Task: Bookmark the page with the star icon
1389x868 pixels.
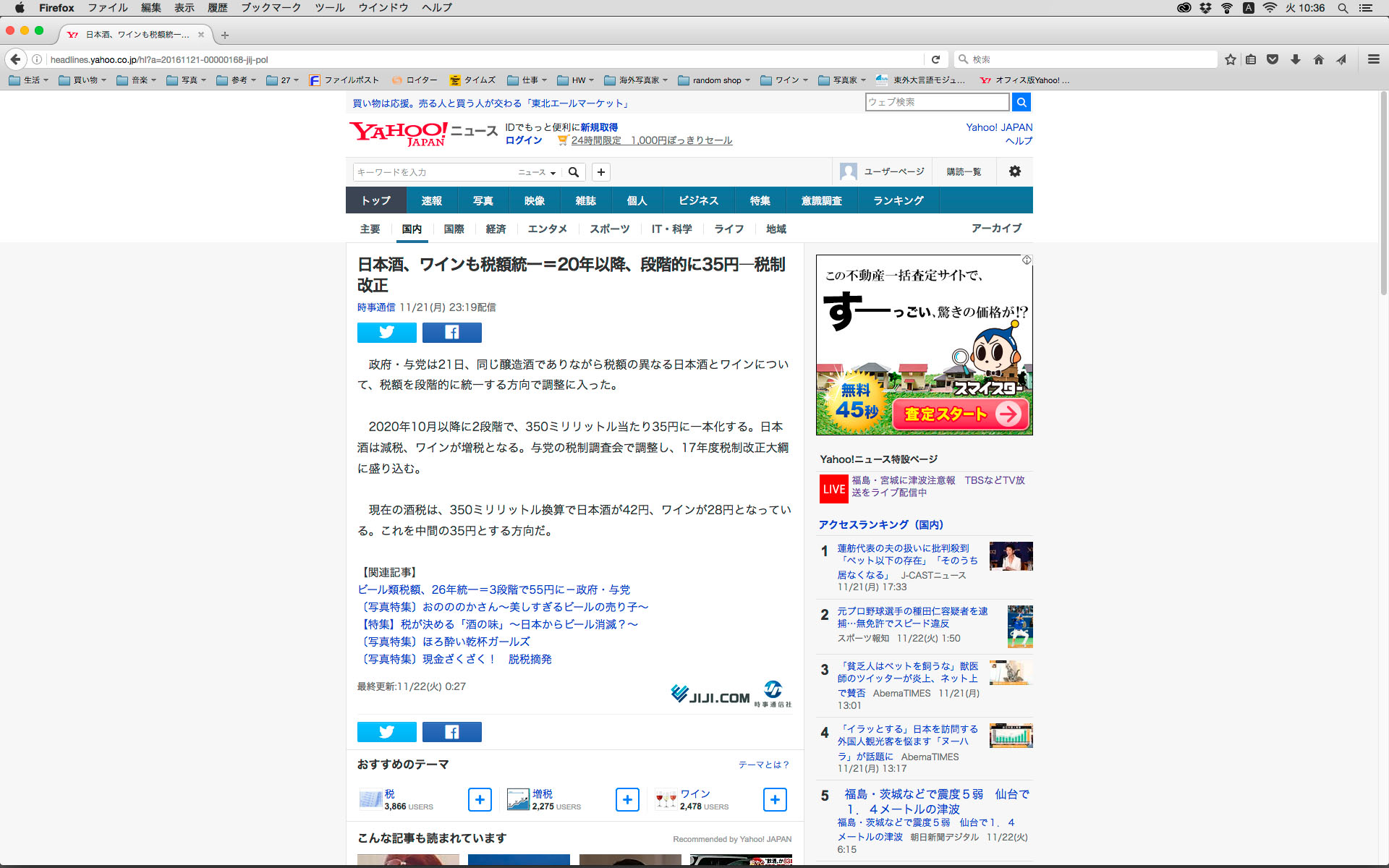Action: coord(1230,59)
